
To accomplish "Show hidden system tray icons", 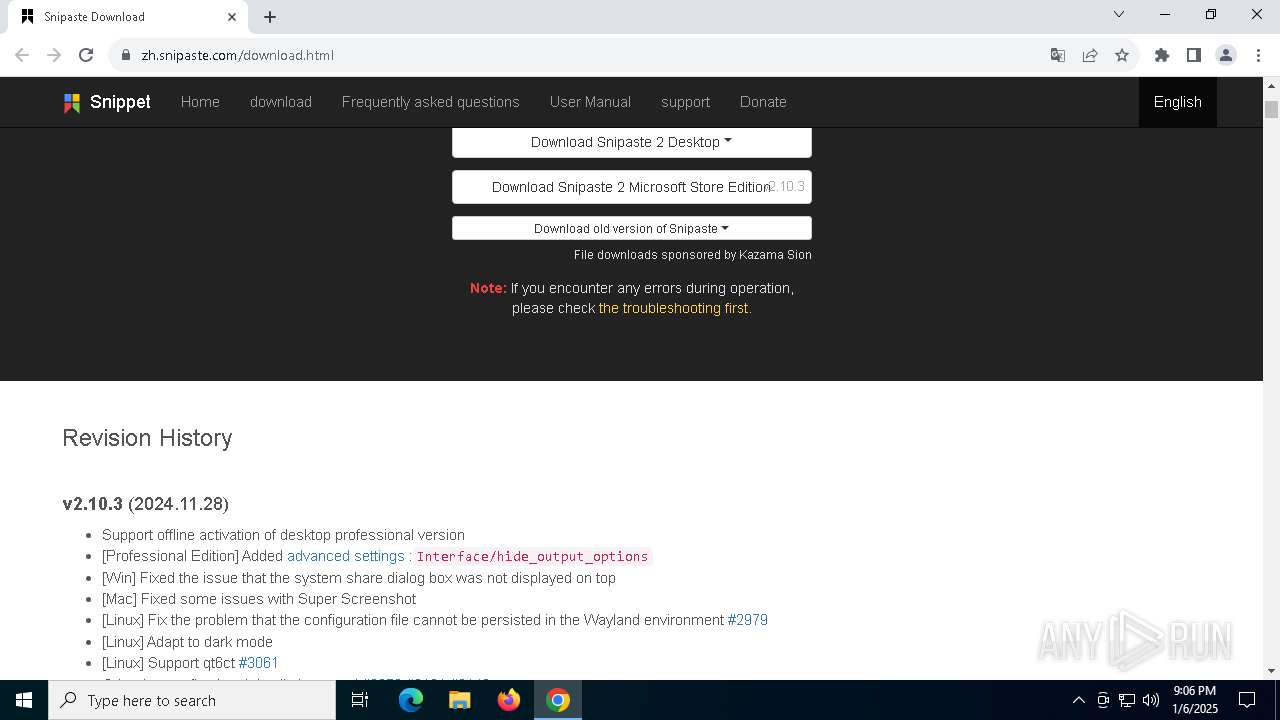I will 1078,700.
